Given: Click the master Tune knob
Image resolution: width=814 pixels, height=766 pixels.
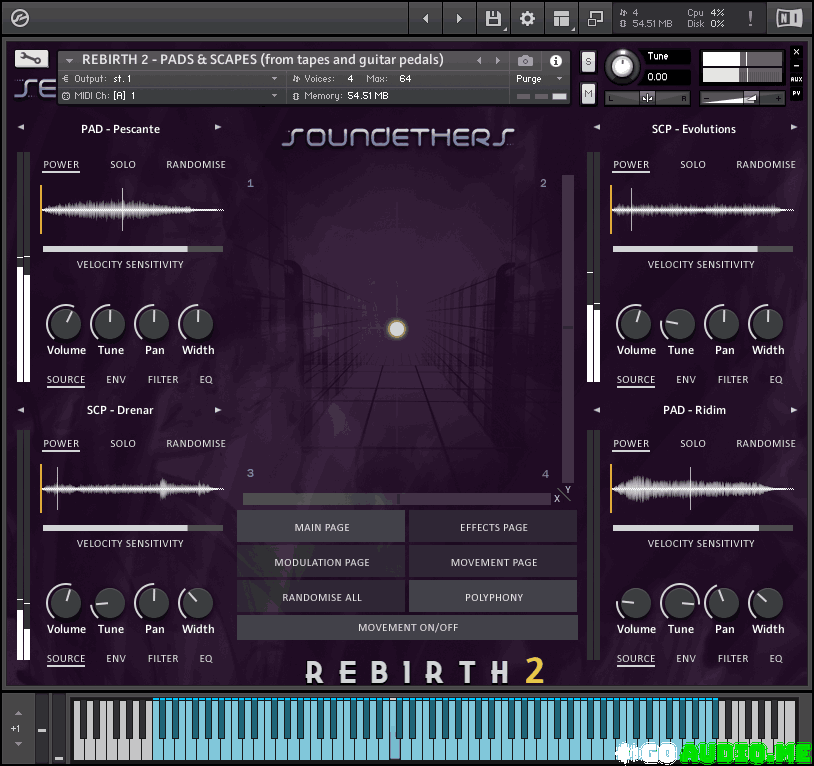Looking at the screenshot, I should (621, 66).
